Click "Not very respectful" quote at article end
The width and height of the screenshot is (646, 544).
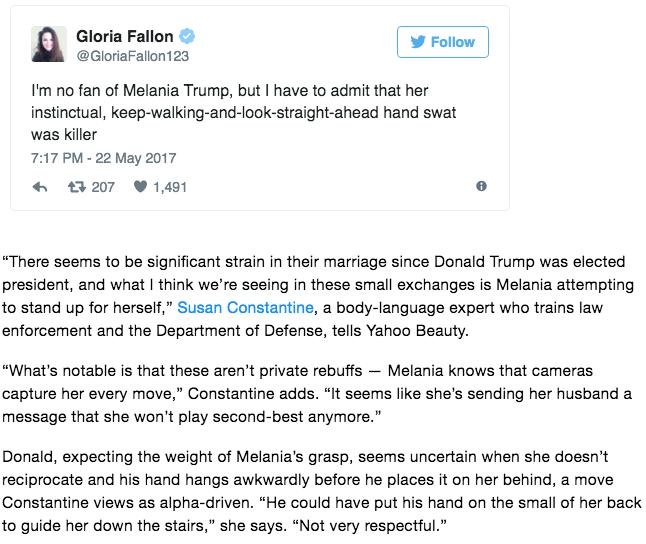click(x=369, y=526)
